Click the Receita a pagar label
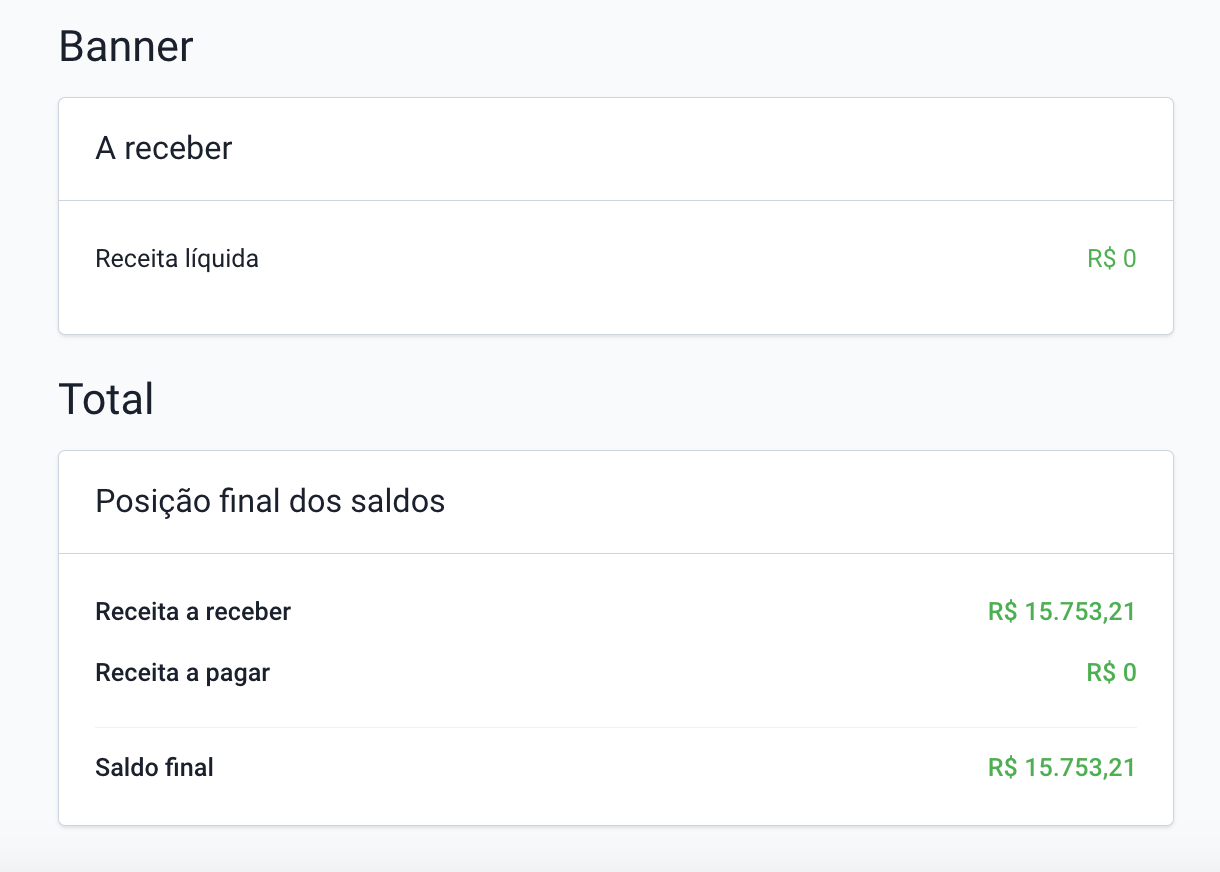The height and width of the screenshot is (872, 1220). pos(182,672)
